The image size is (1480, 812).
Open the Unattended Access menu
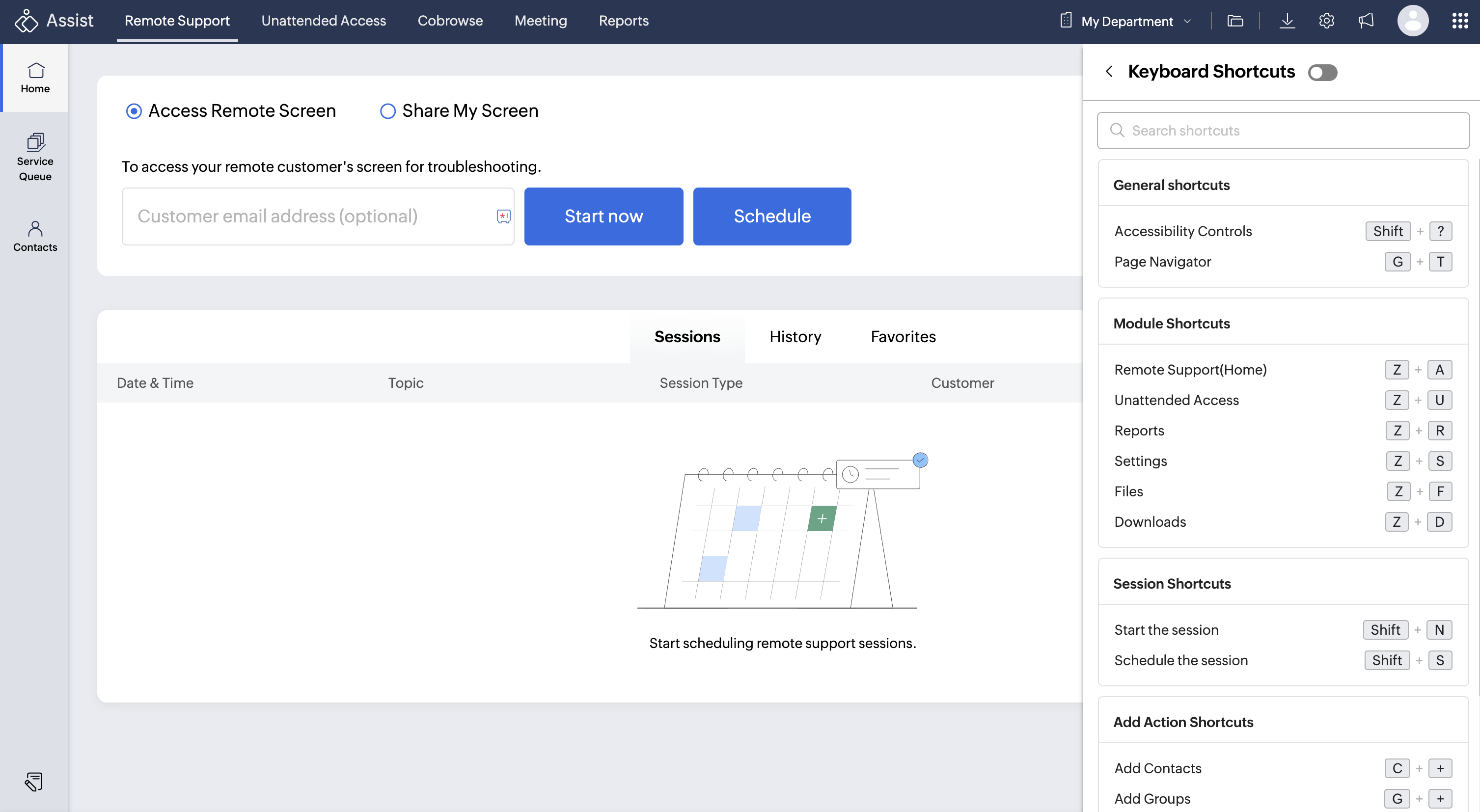pyautogui.click(x=324, y=21)
